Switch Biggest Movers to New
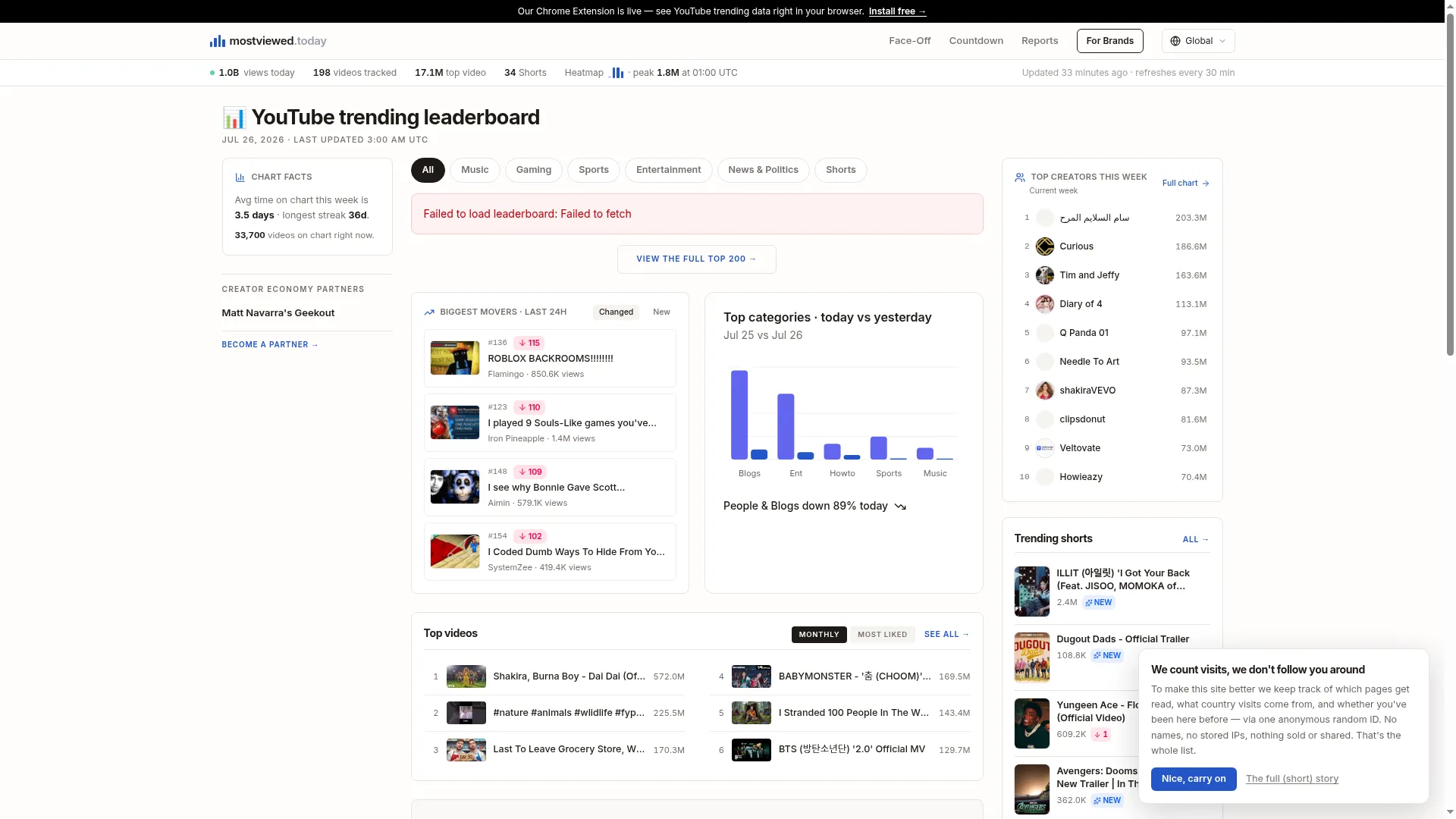This screenshot has width=1456, height=819. (661, 312)
